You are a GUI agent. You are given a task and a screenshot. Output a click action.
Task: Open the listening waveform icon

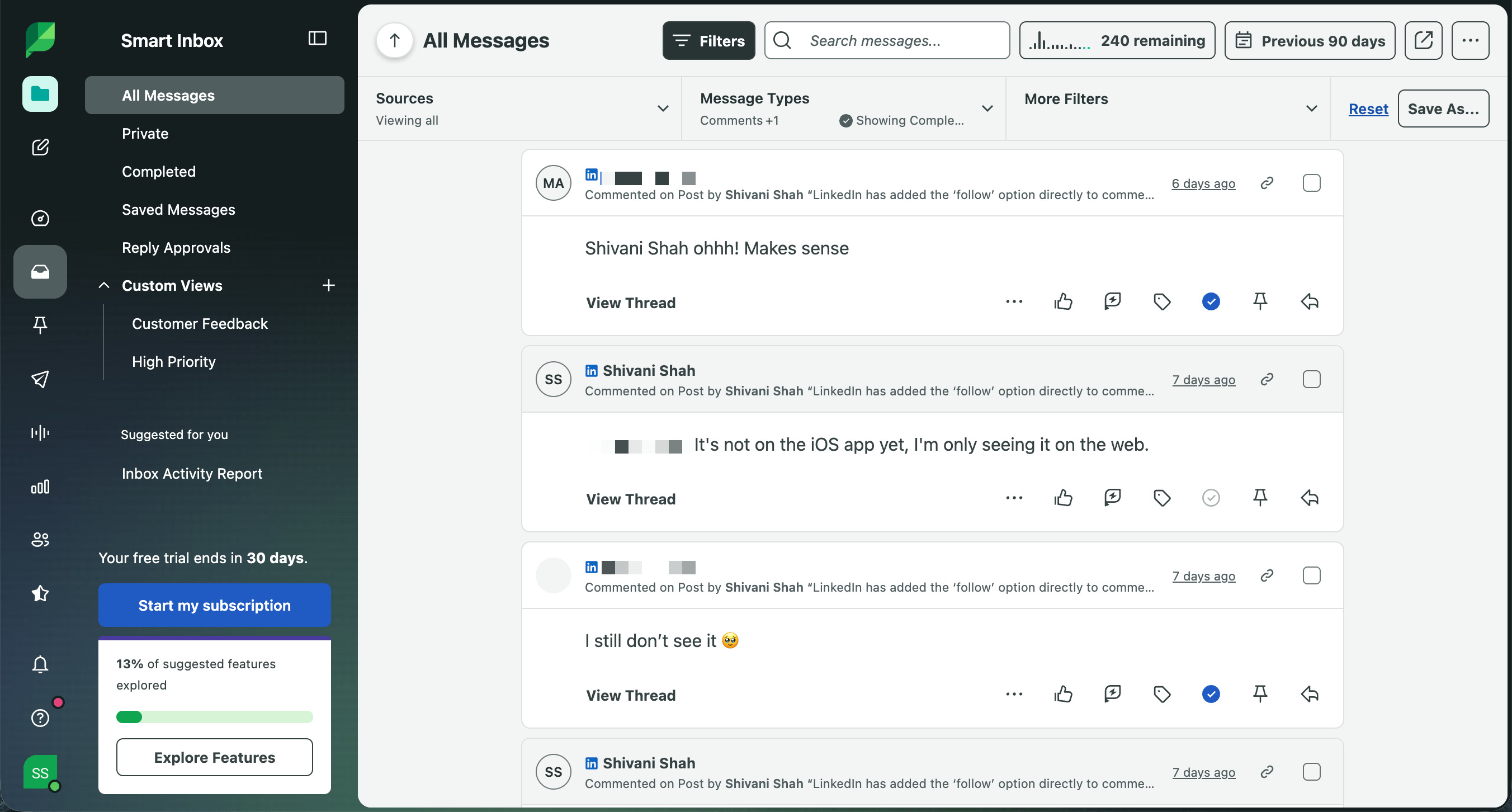click(x=40, y=433)
